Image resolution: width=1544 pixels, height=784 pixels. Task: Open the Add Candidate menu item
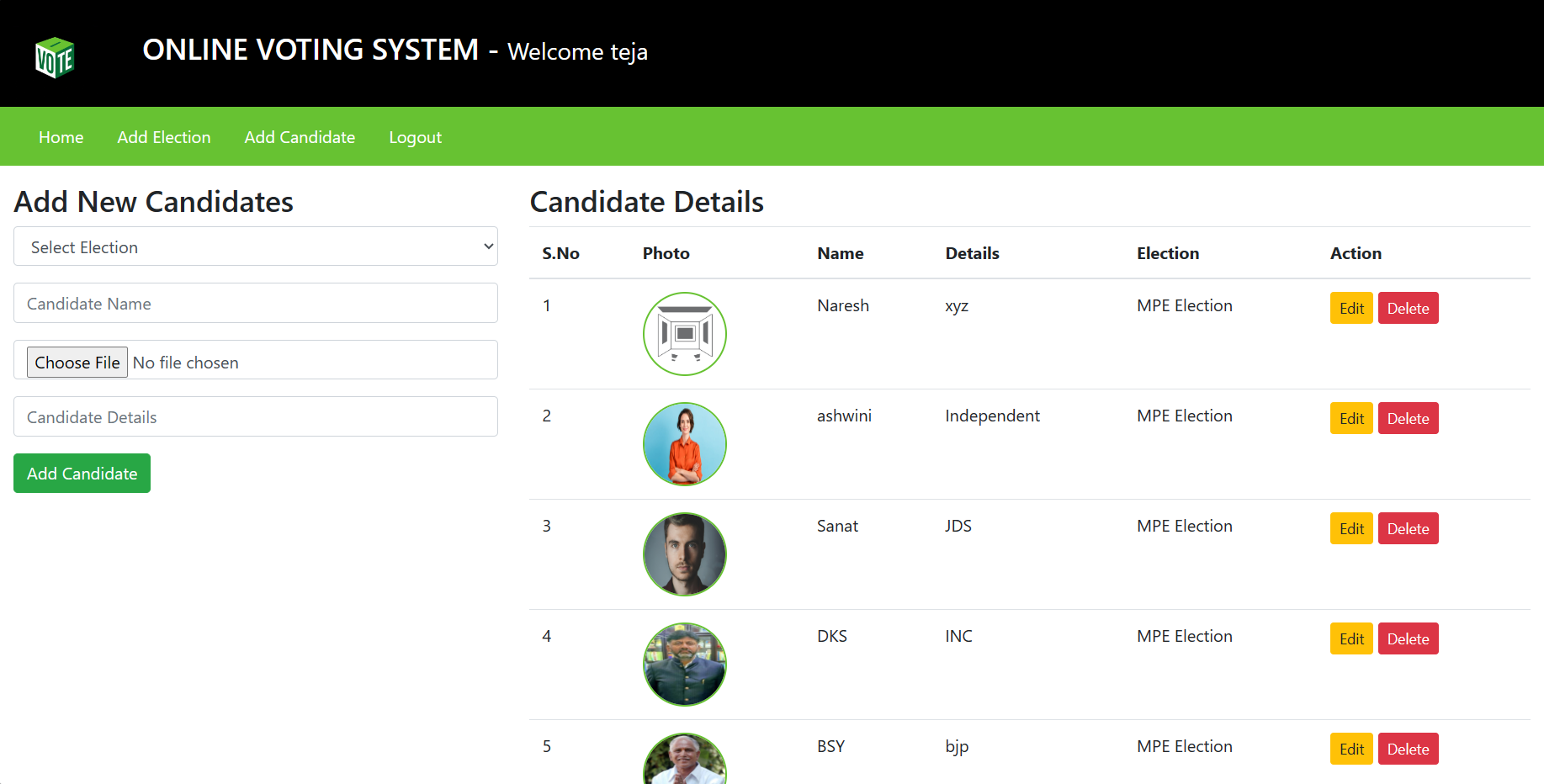tap(300, 137)
